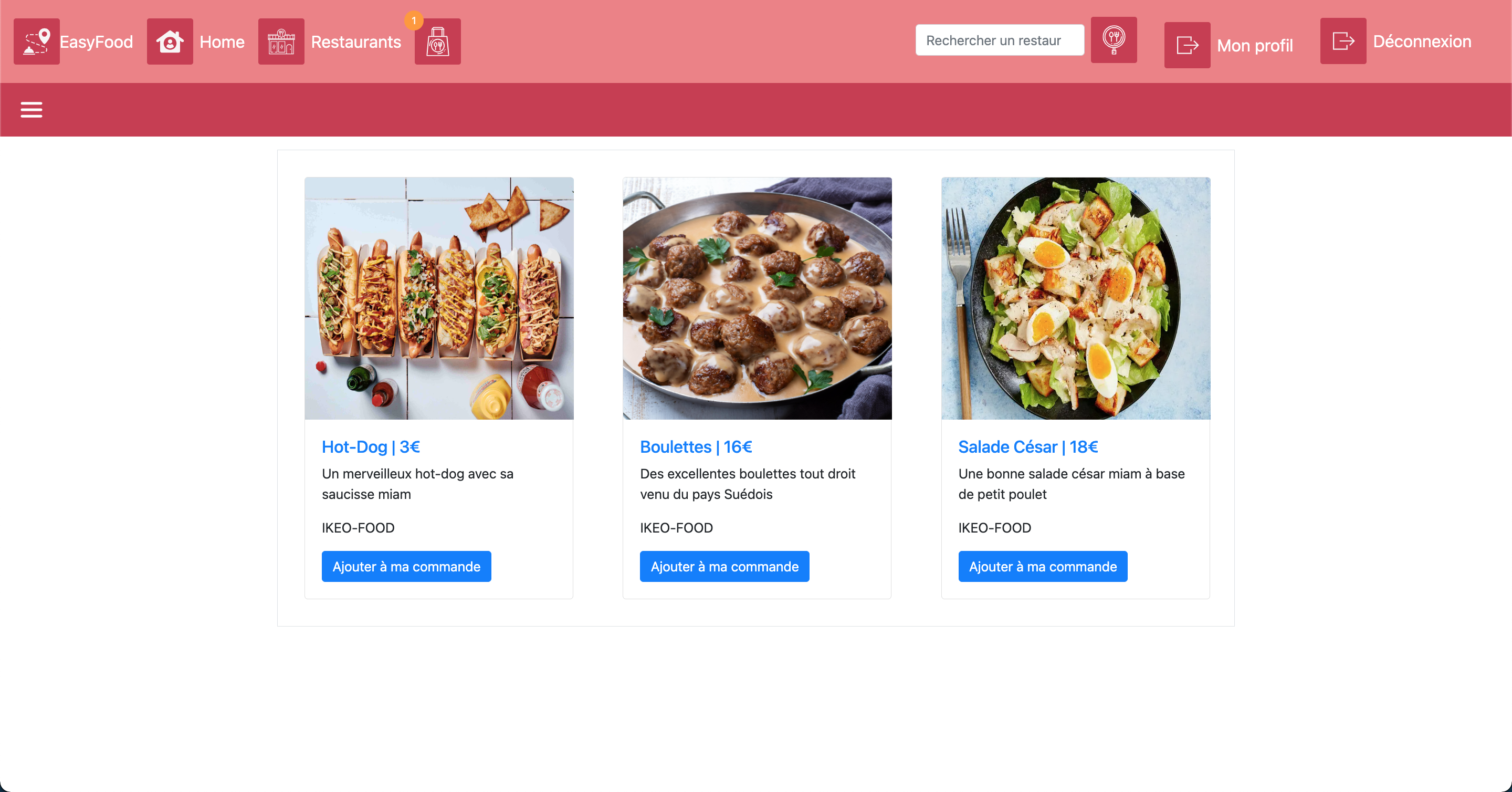
Task: Open the Home menu item
Action: pos(222,41)
